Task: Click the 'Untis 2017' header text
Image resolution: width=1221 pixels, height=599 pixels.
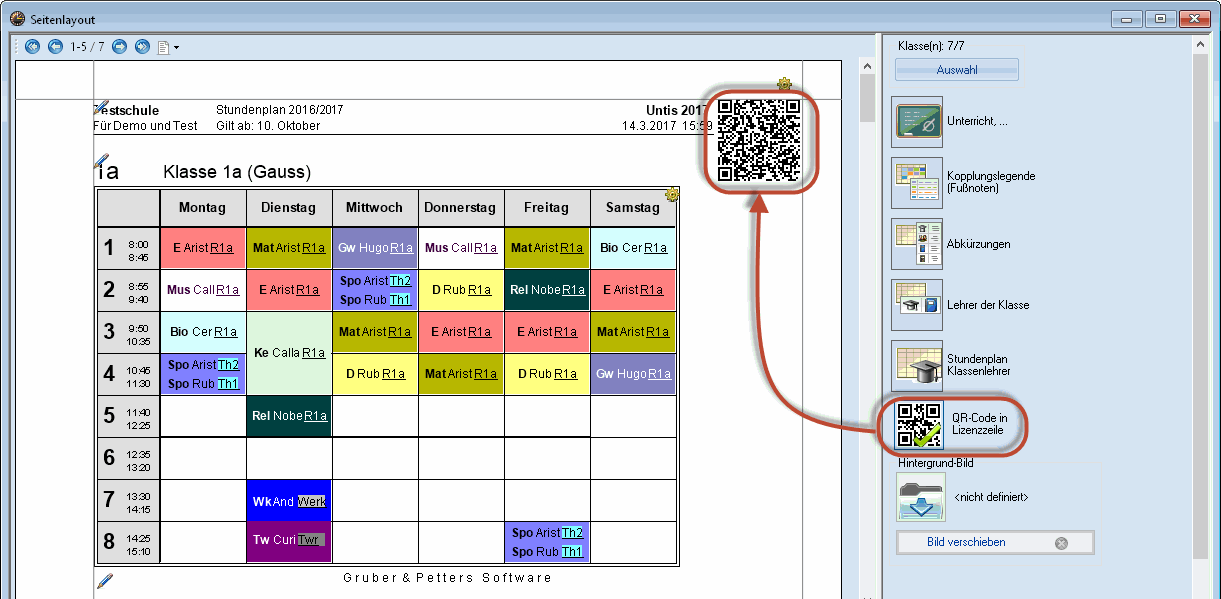Action: coord(677,111)
